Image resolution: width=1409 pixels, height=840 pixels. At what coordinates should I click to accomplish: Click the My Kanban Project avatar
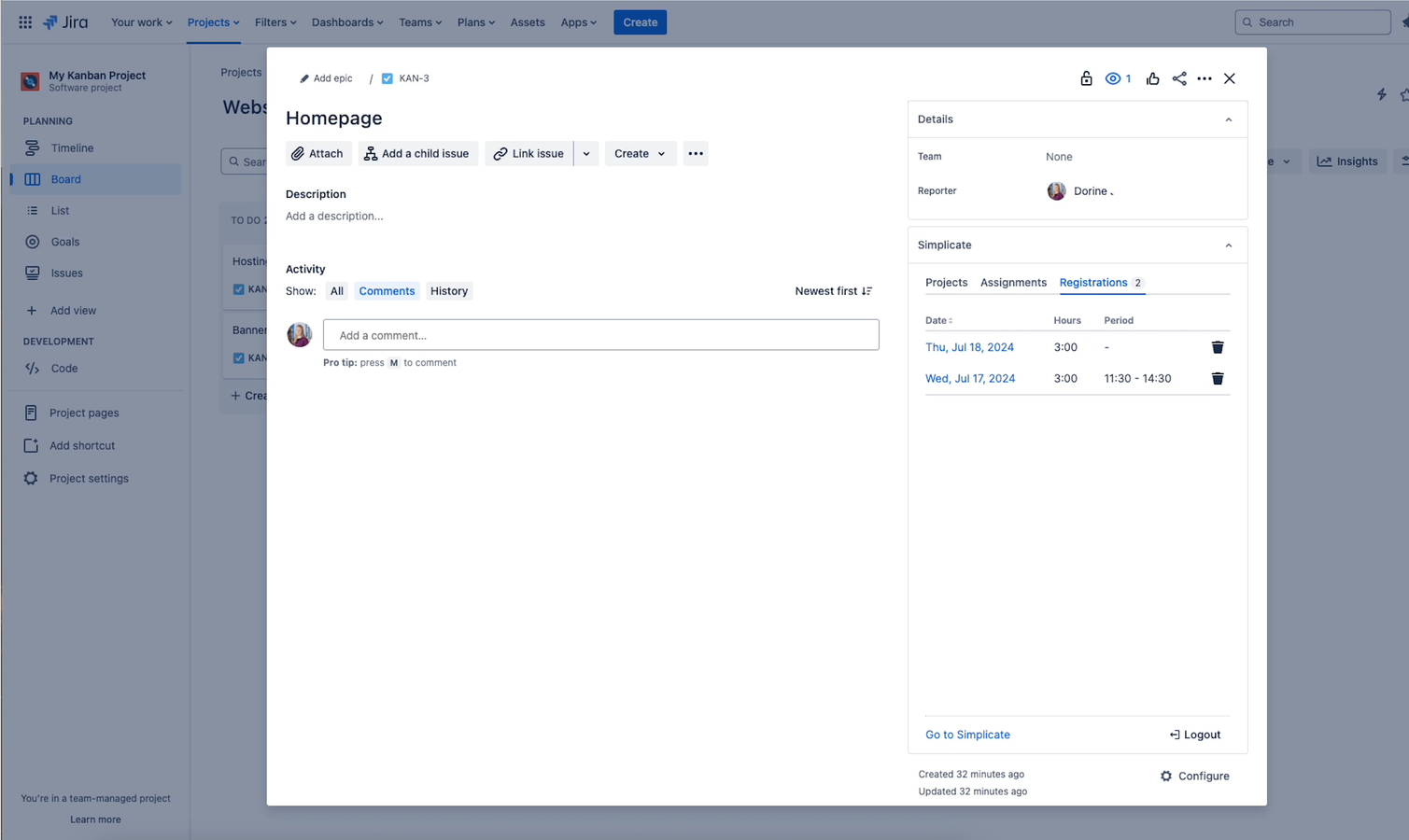point(30,81)
